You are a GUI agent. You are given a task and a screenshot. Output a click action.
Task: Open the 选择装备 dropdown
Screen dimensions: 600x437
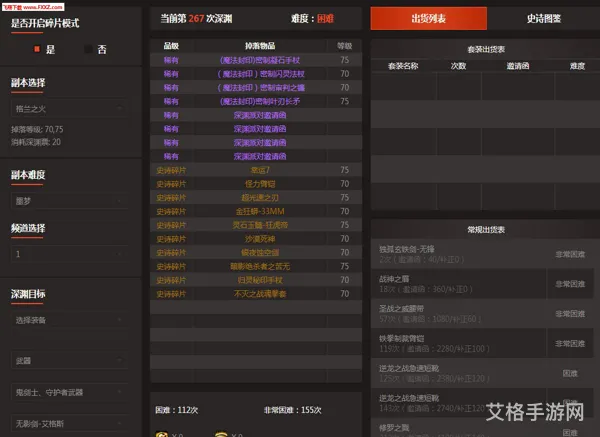(x=69, y=320)
